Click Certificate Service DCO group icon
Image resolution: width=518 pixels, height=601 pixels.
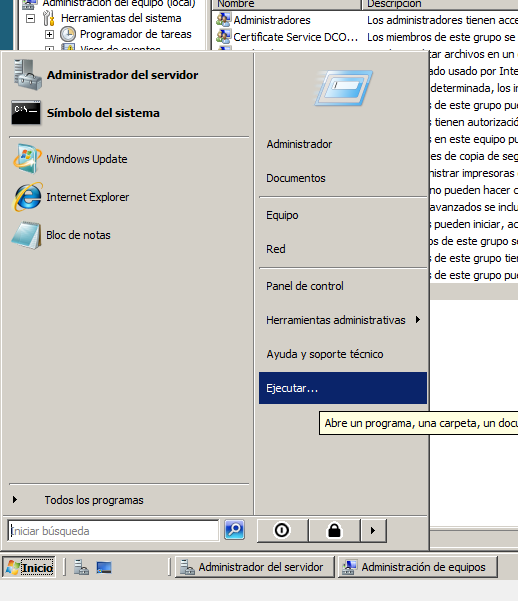[x=224, y=36]
